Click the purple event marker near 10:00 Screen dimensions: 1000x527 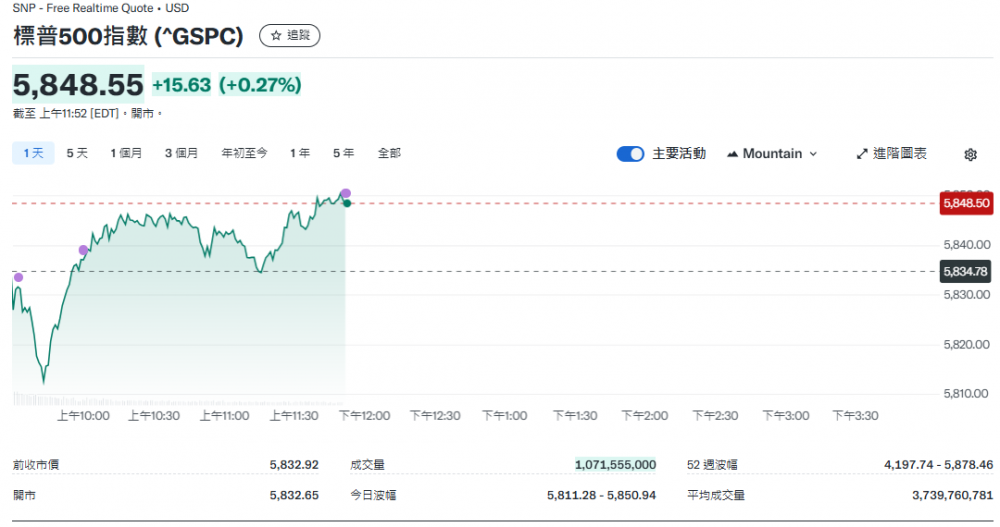coord(83,250)
